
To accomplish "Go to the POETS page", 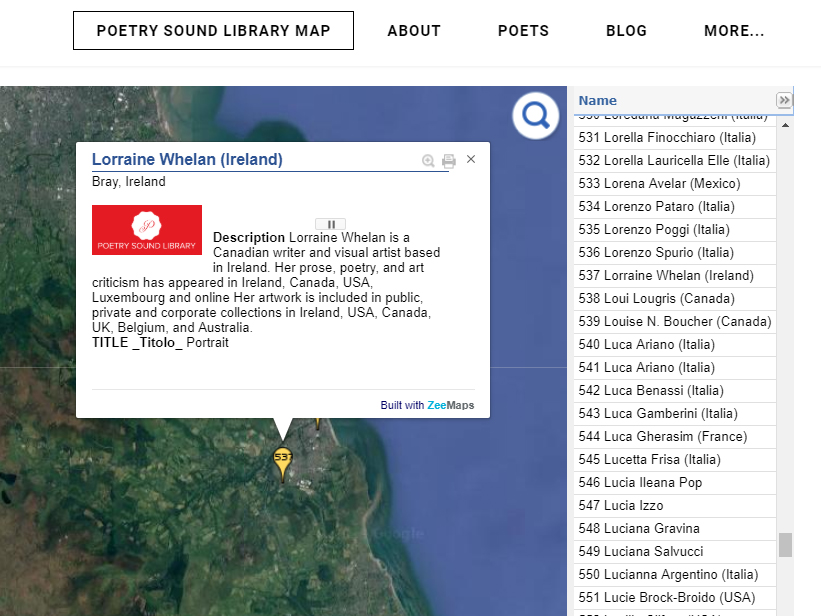I will (523, 31).
